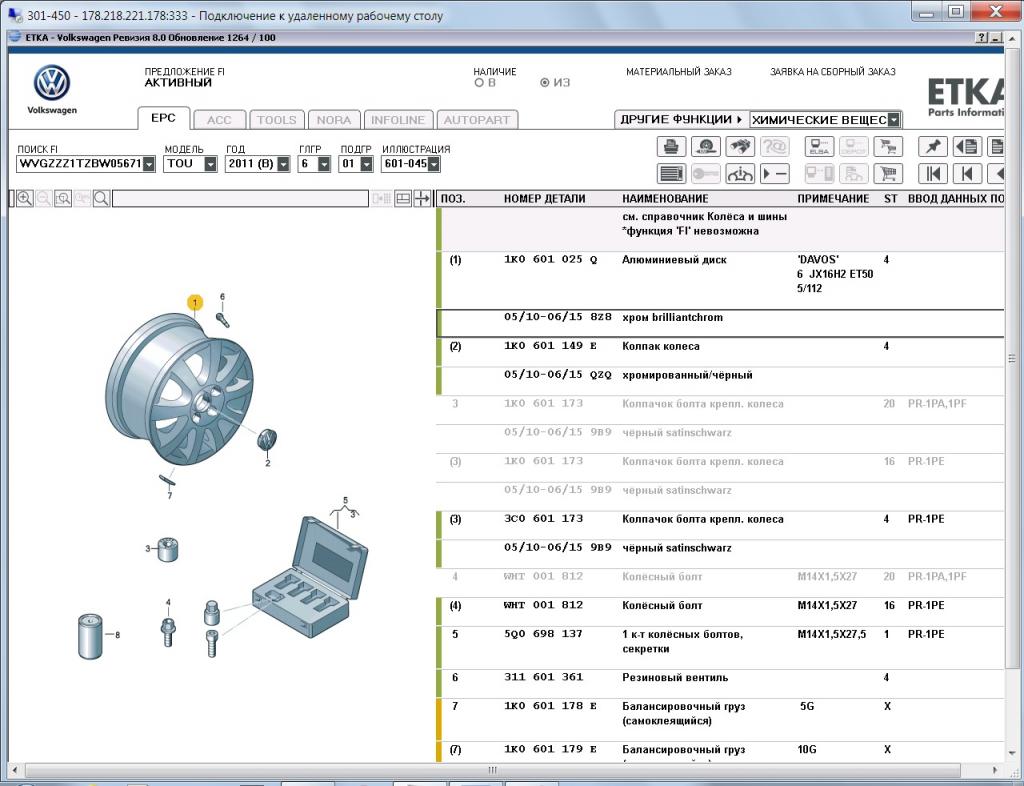Zoom in on the illustration
The width and height of the screenshot is (1024, 786).
point(25,198)
